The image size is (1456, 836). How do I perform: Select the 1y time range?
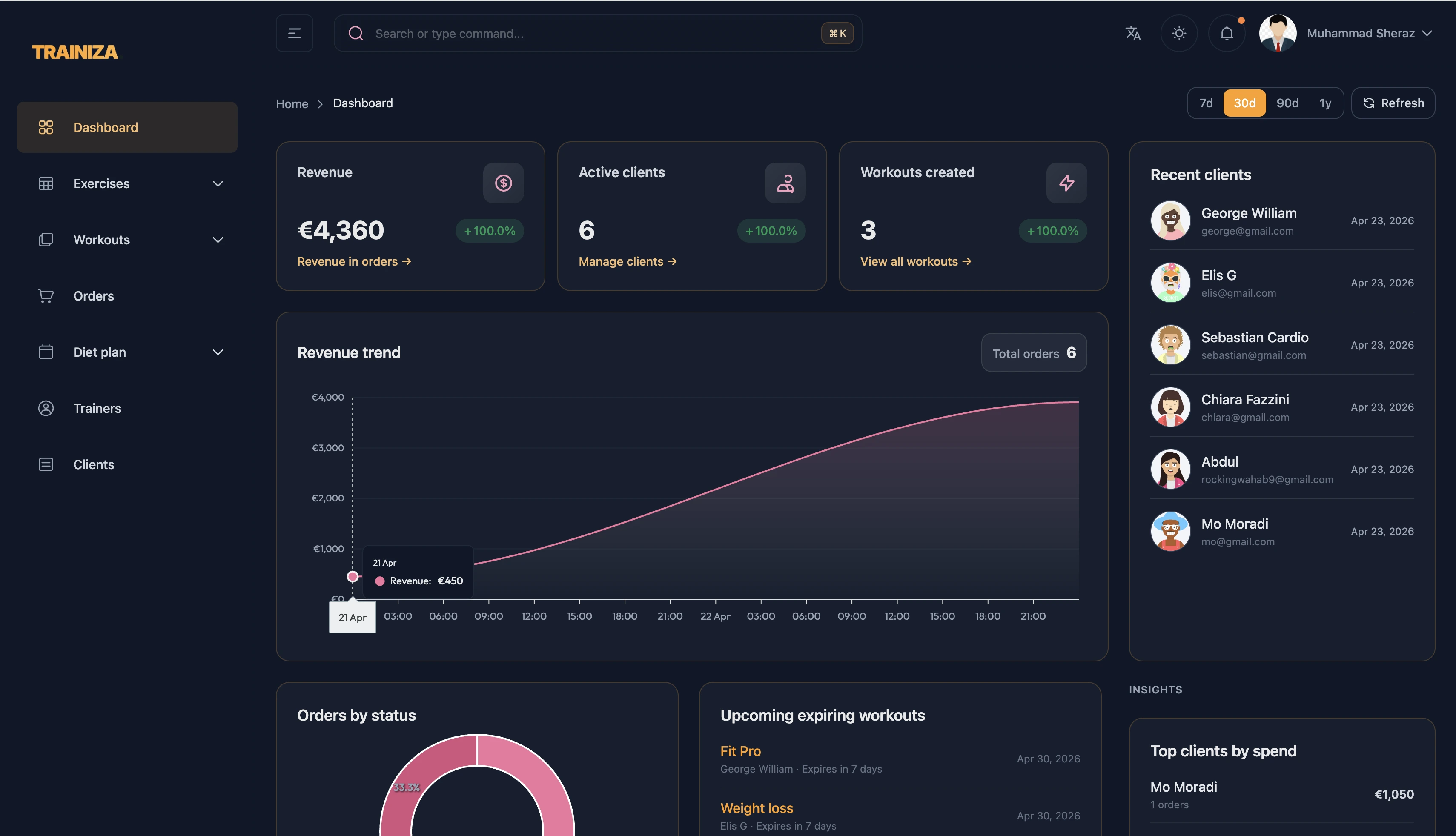1325,103
